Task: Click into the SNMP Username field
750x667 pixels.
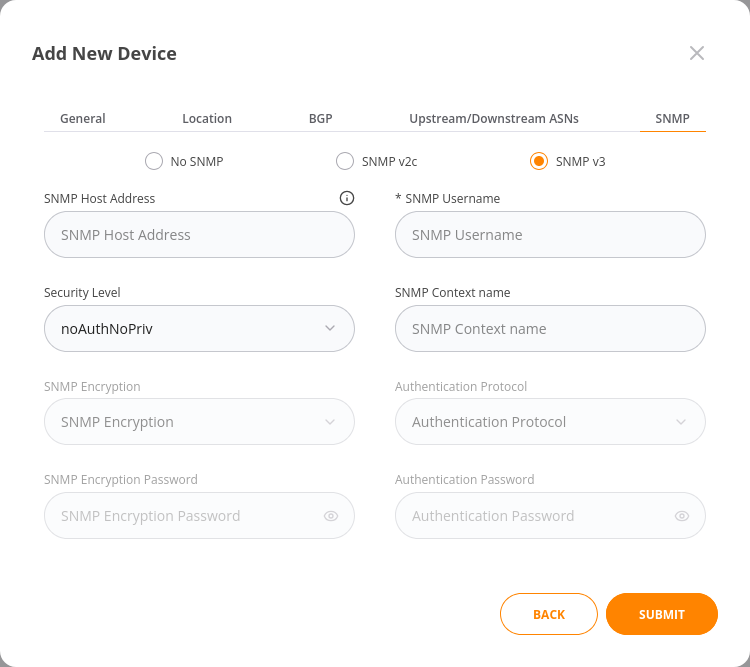Action: [550, 235]
